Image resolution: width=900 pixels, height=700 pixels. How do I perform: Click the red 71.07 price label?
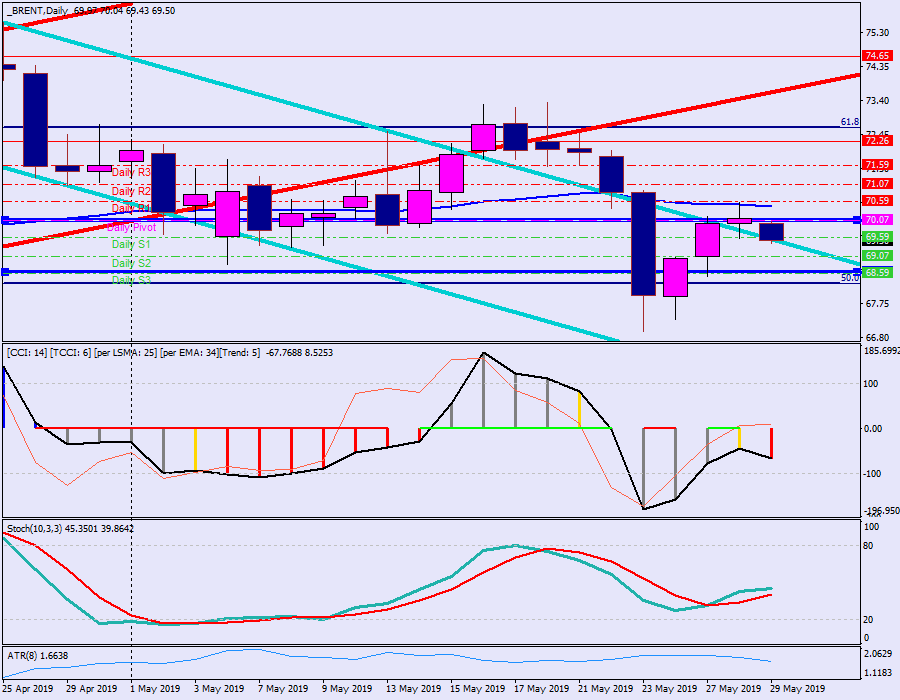tap(877, 184)
